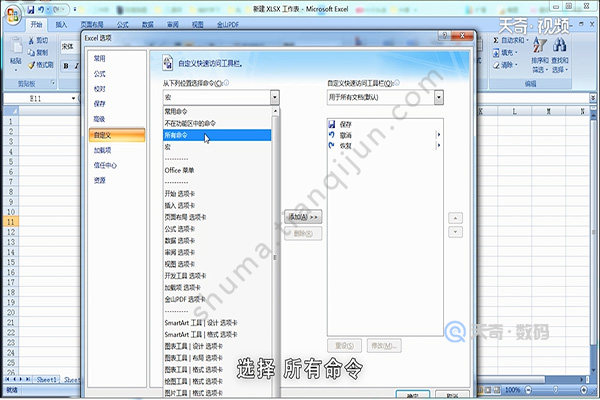Viewport: 600px width, 400px height.
Task: Click the 重设(S) button
Action: pos(344,346)
